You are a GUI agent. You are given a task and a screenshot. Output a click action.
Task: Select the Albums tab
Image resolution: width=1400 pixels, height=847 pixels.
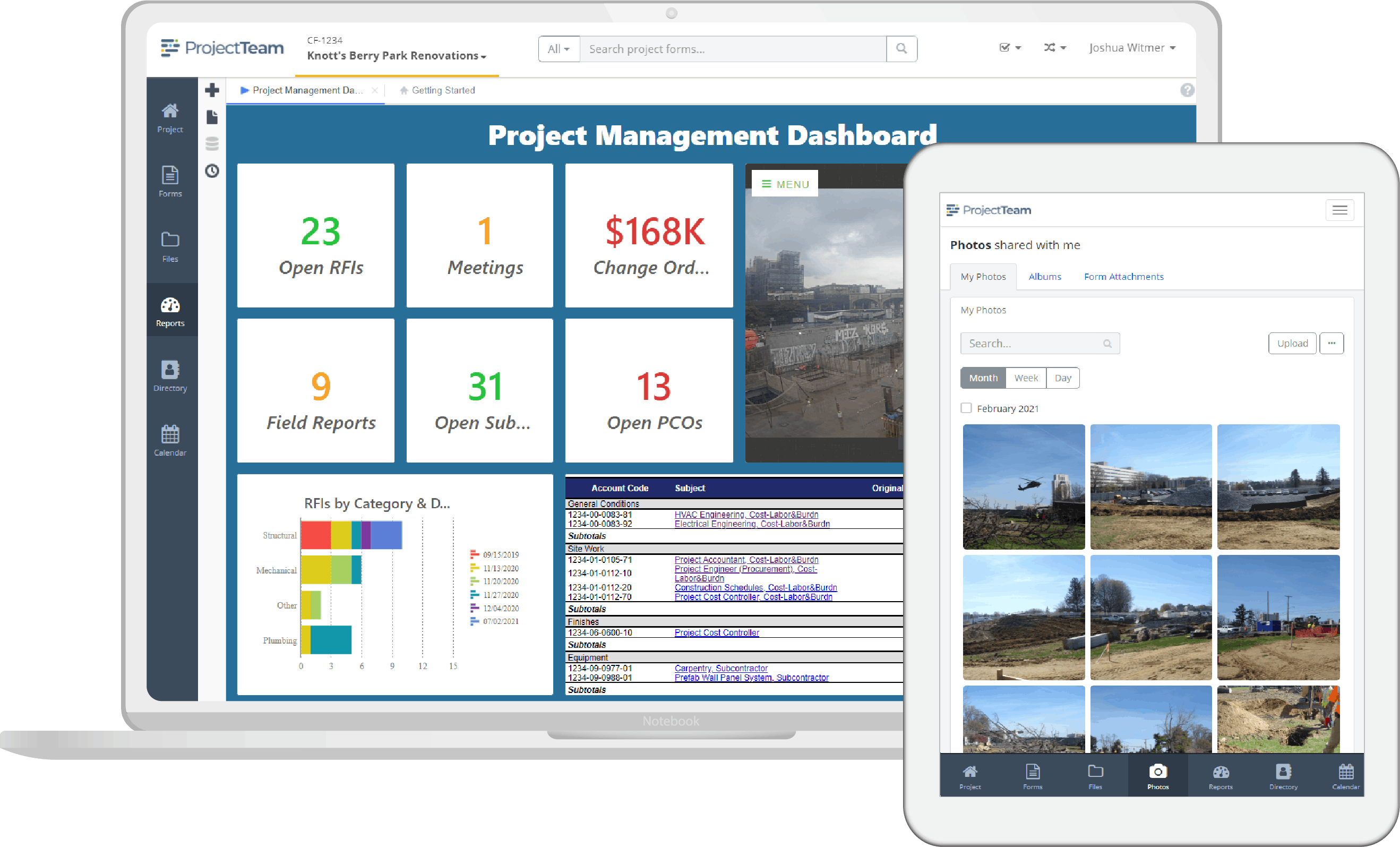click(x=1044, y=277)
